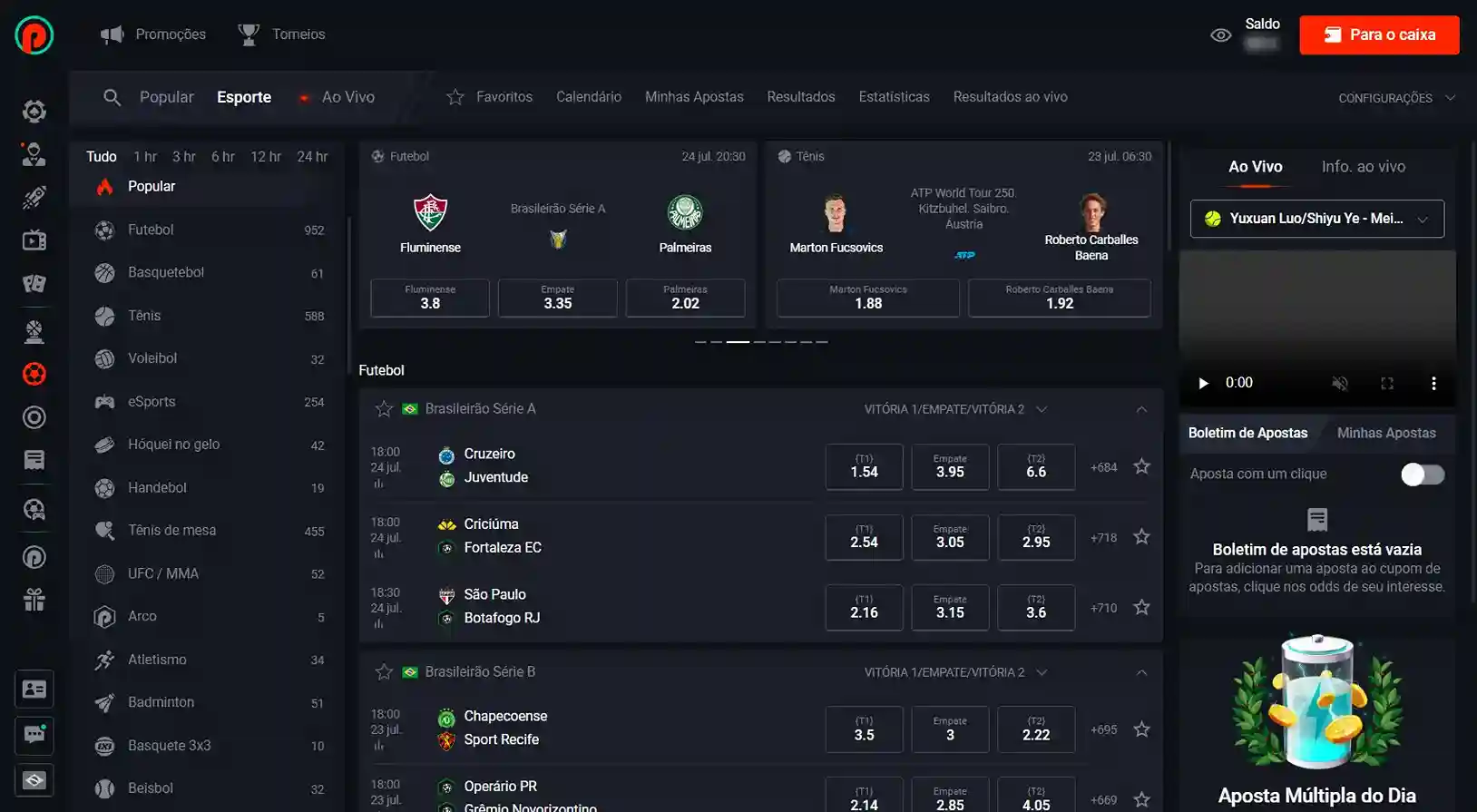Image resolution: width=1477 pixels, height=812 pixels.
Task: Open Resultados ao vivo link
Action: (x=1010, y=97)
